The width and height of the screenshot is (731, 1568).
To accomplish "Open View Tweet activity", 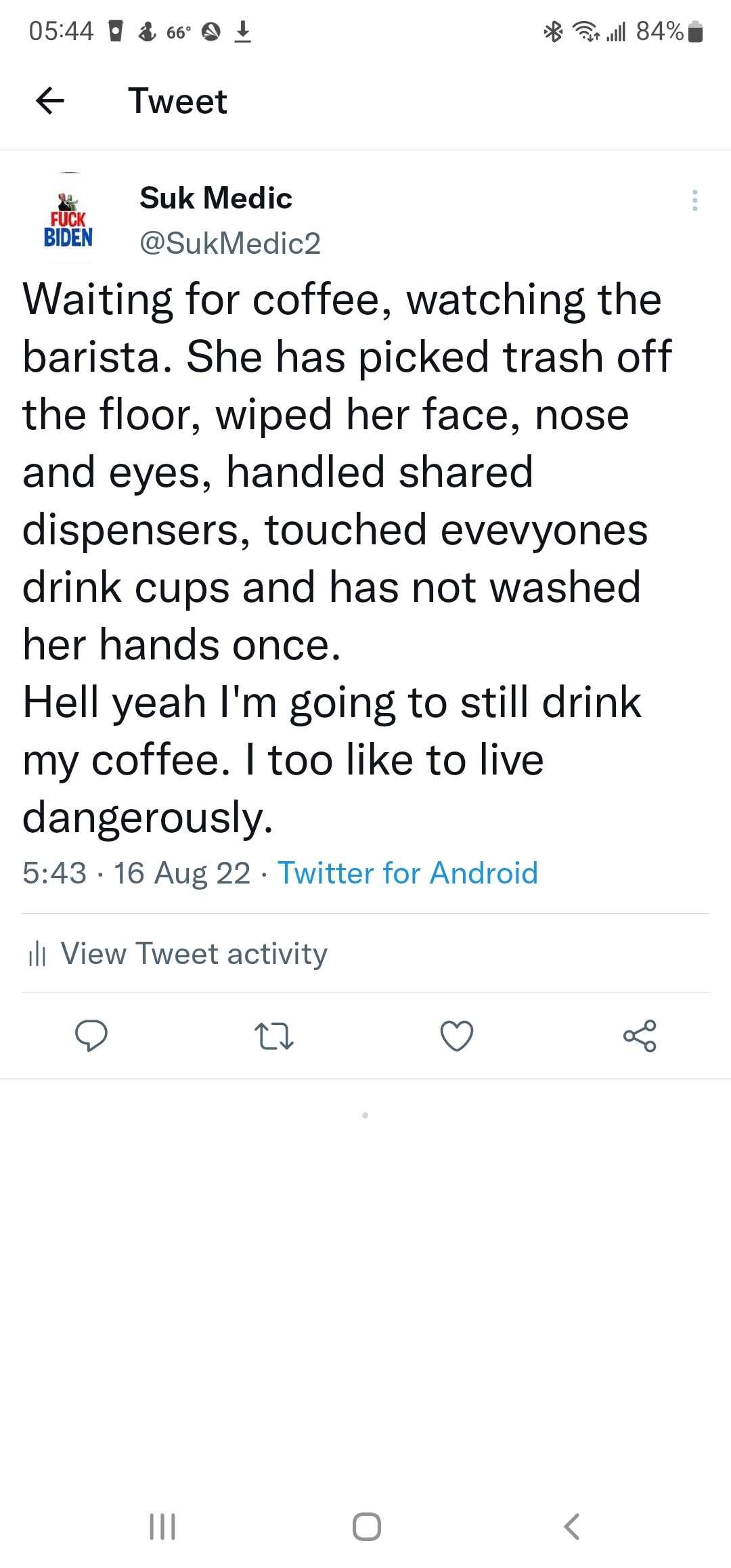I will point(194,954).
